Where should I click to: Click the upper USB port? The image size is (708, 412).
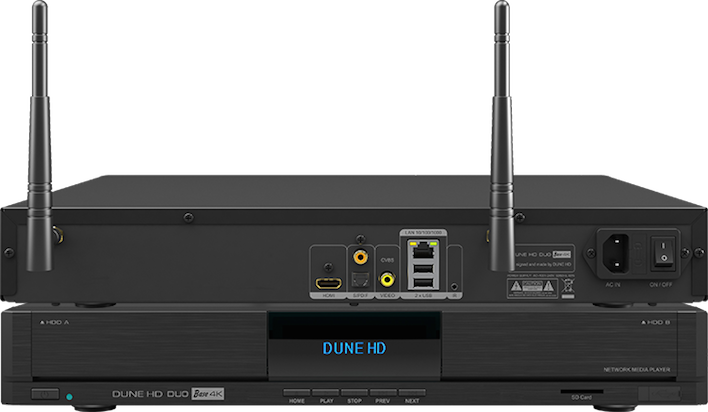[423, 268]
